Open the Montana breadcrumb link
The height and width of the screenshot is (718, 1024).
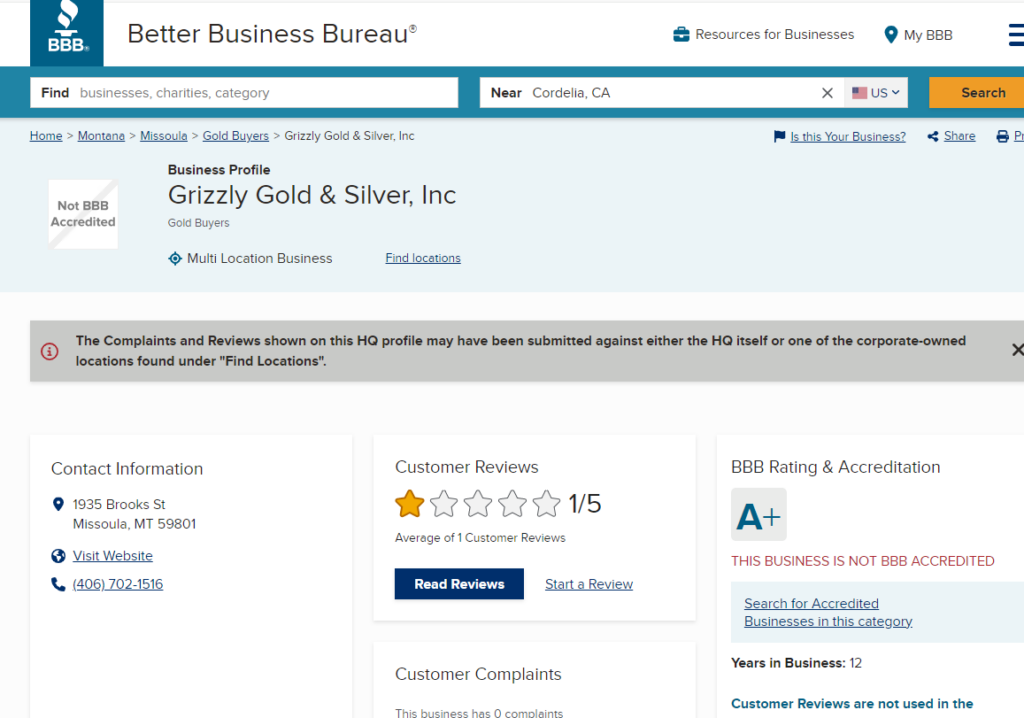click(x=101, y=136)
